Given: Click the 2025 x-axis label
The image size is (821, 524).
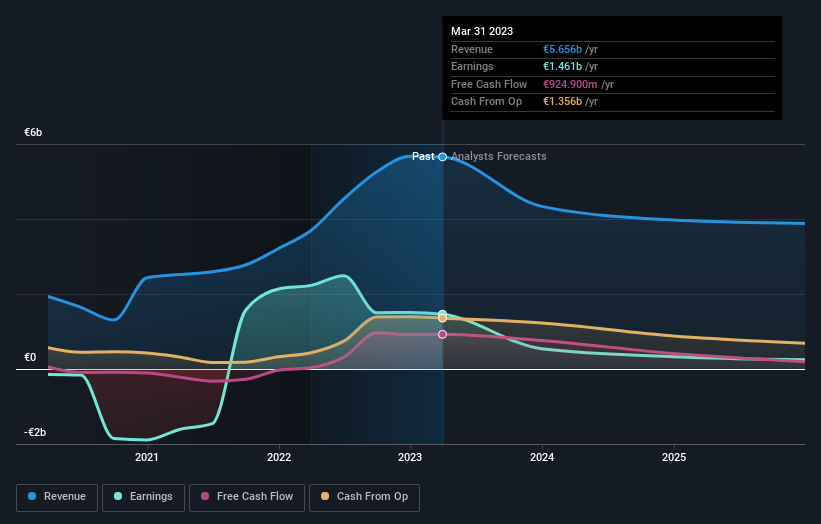Looking at the screenshot, I should tap(674, 458).
